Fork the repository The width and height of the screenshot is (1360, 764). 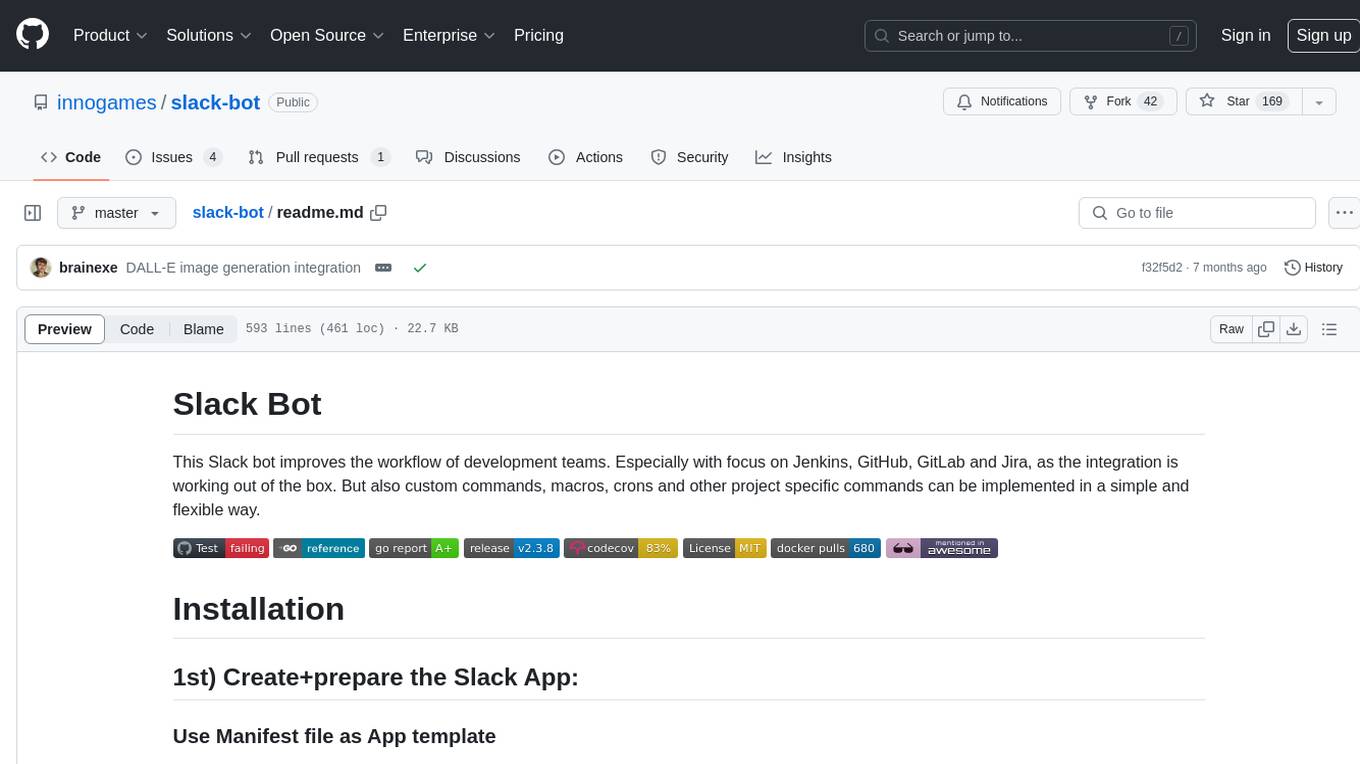pyautogui.click(x=1123, y=102)
